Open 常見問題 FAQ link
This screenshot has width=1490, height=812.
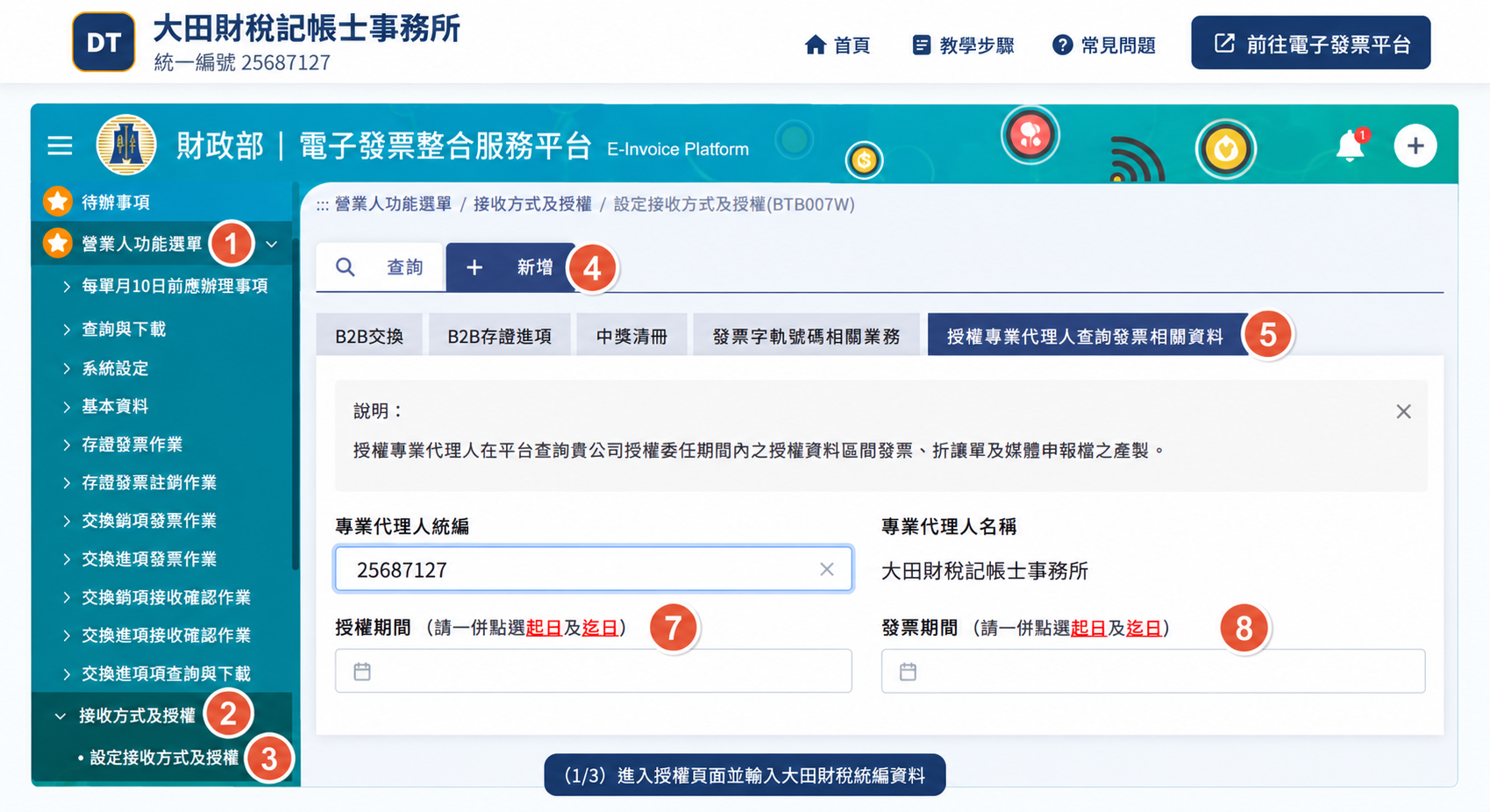(x=1103, y=45)
